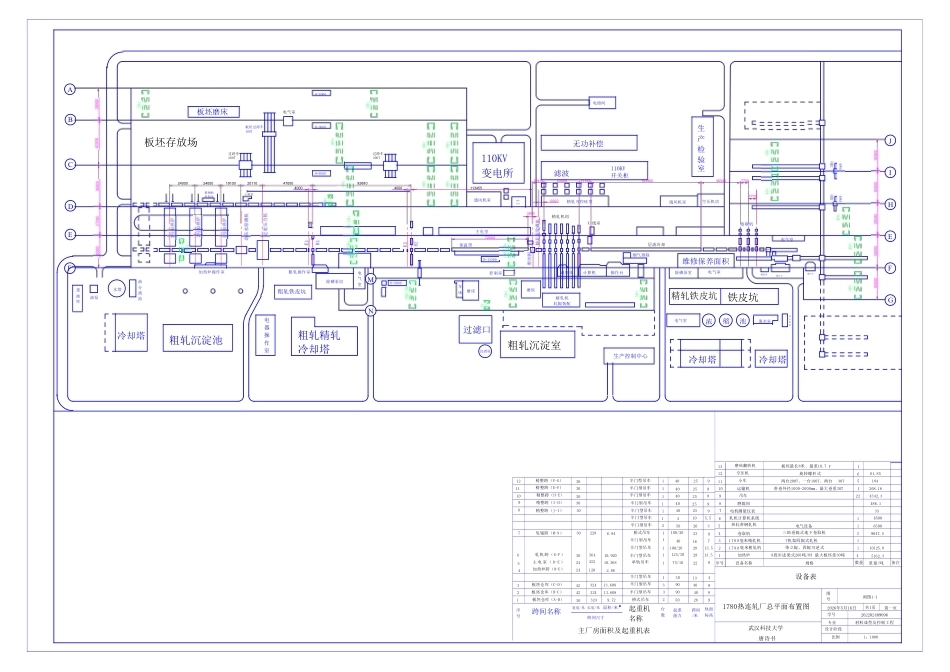
Task: Select the 1780热连轧厂总平面布置图 title cell
Action: pyautogui.click(x=766, y=607)
